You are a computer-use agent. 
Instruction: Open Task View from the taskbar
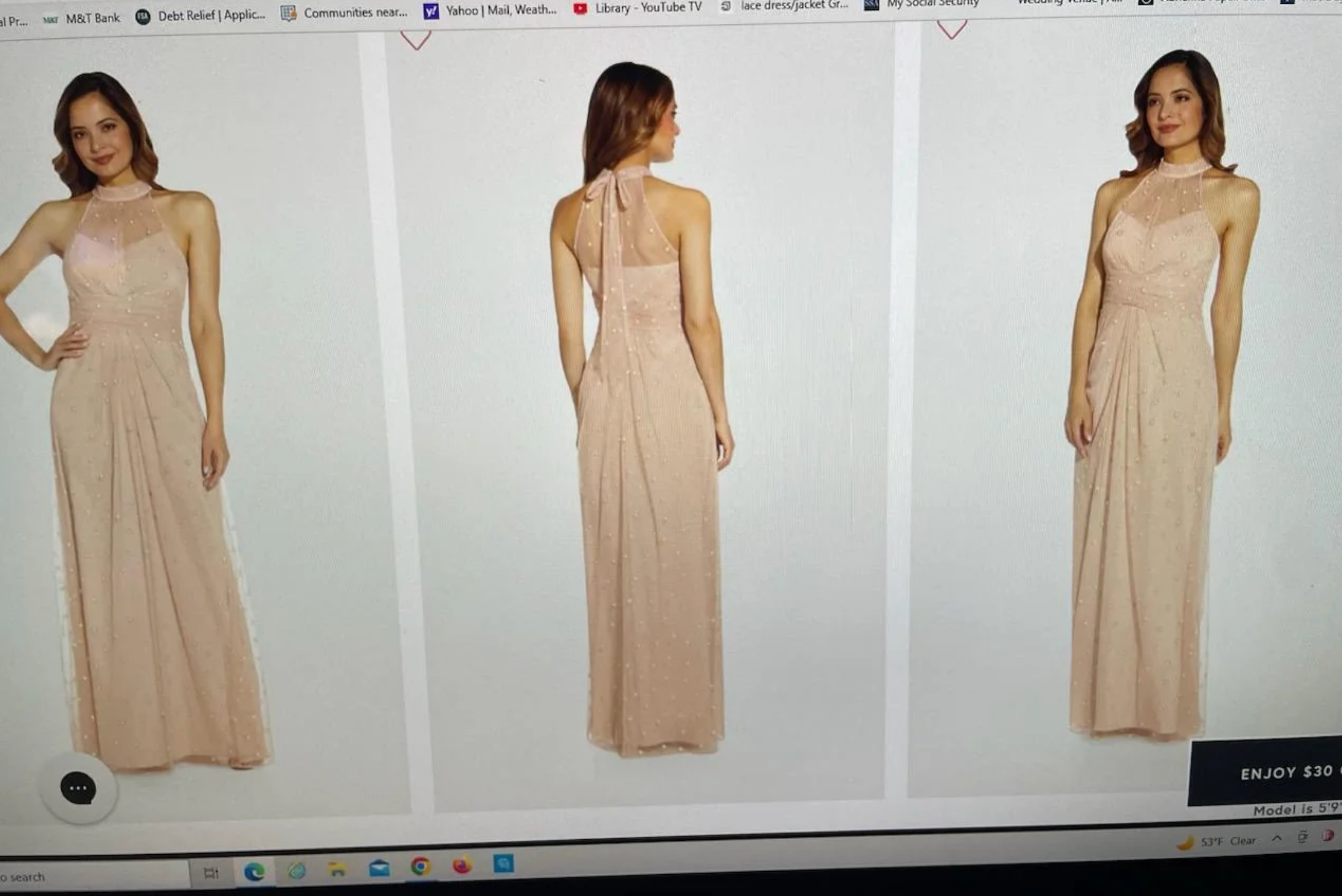(x=211, y=872)
